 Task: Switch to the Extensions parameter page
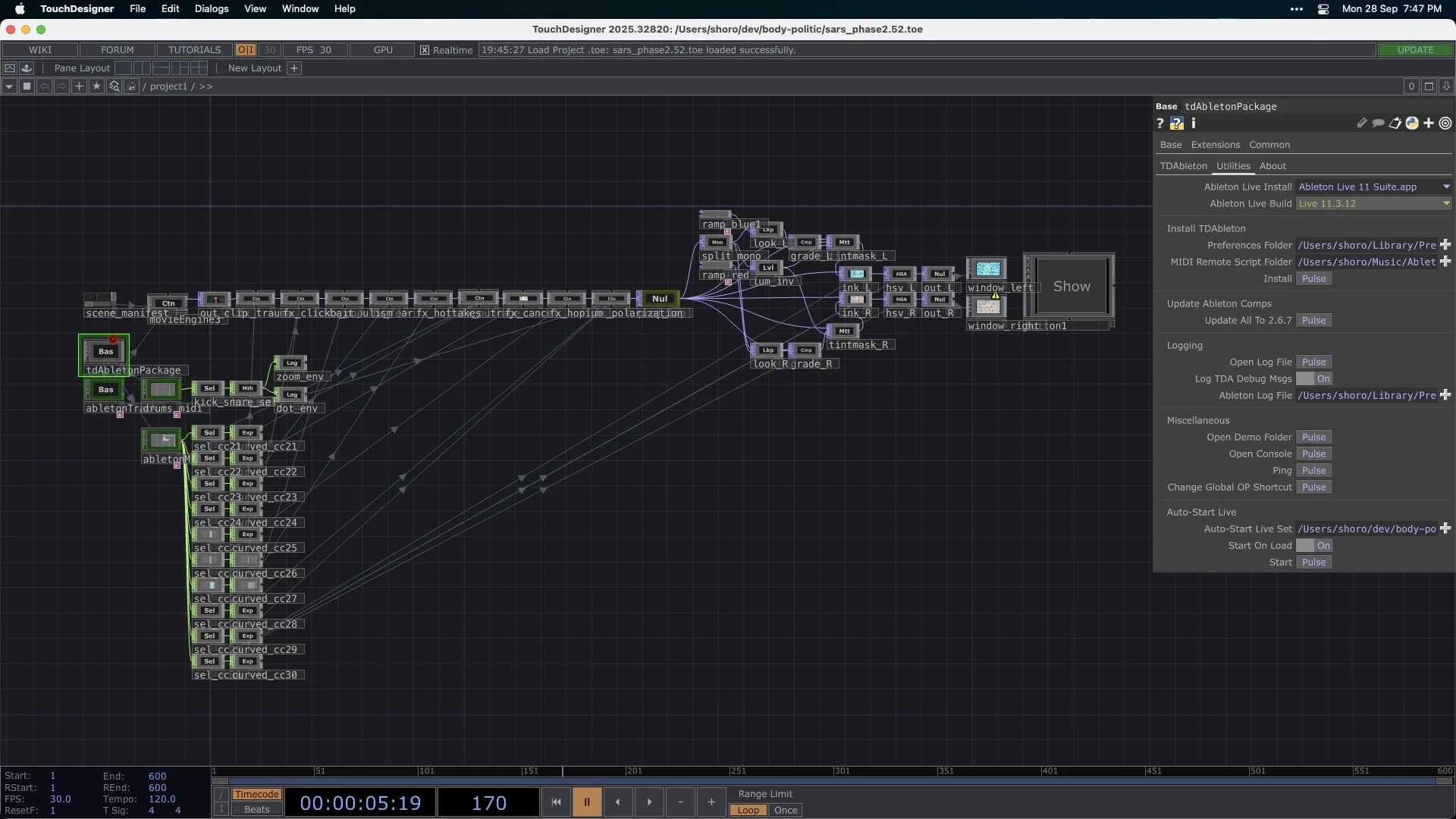coord(1216,145)
